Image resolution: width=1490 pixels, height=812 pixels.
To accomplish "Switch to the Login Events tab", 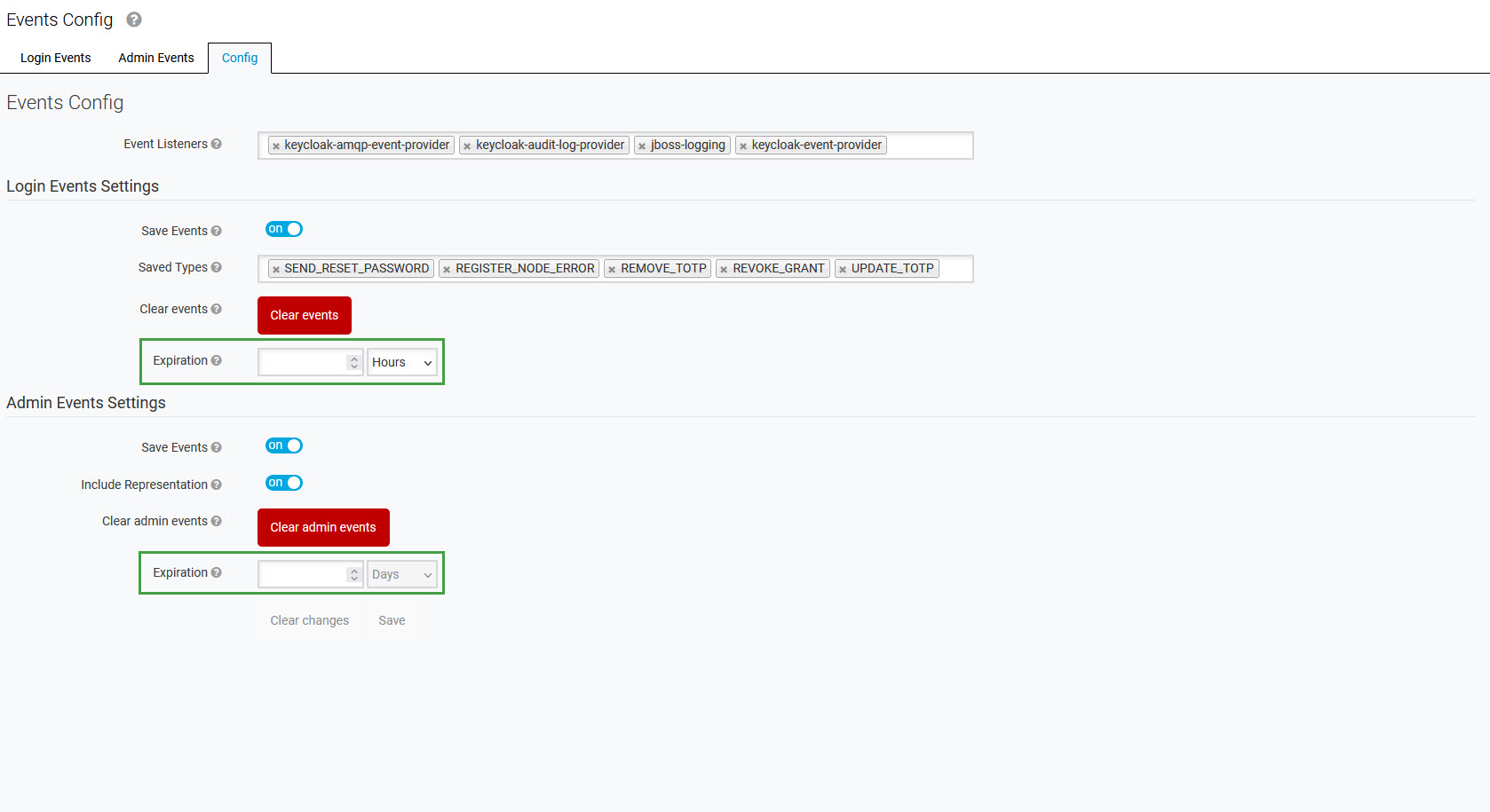I will pyautogui.click(x=55, y=58).
